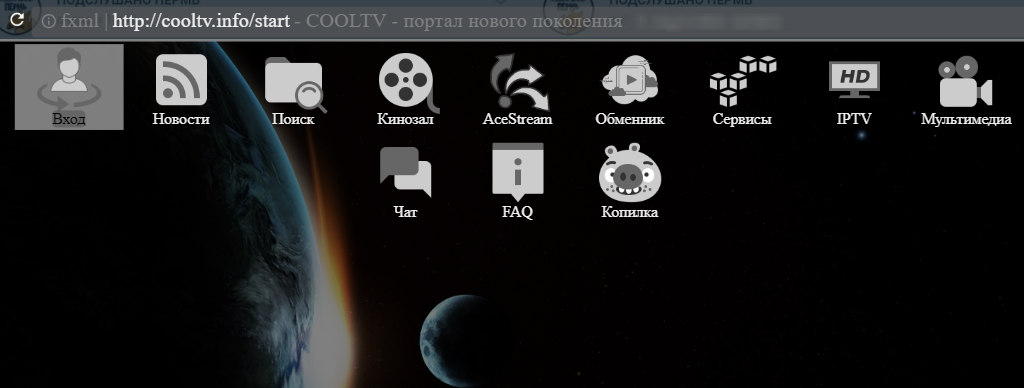Click the site info icon before fxml
Image resolution: width=1024 pixels, height=388 pixels.
48,21
